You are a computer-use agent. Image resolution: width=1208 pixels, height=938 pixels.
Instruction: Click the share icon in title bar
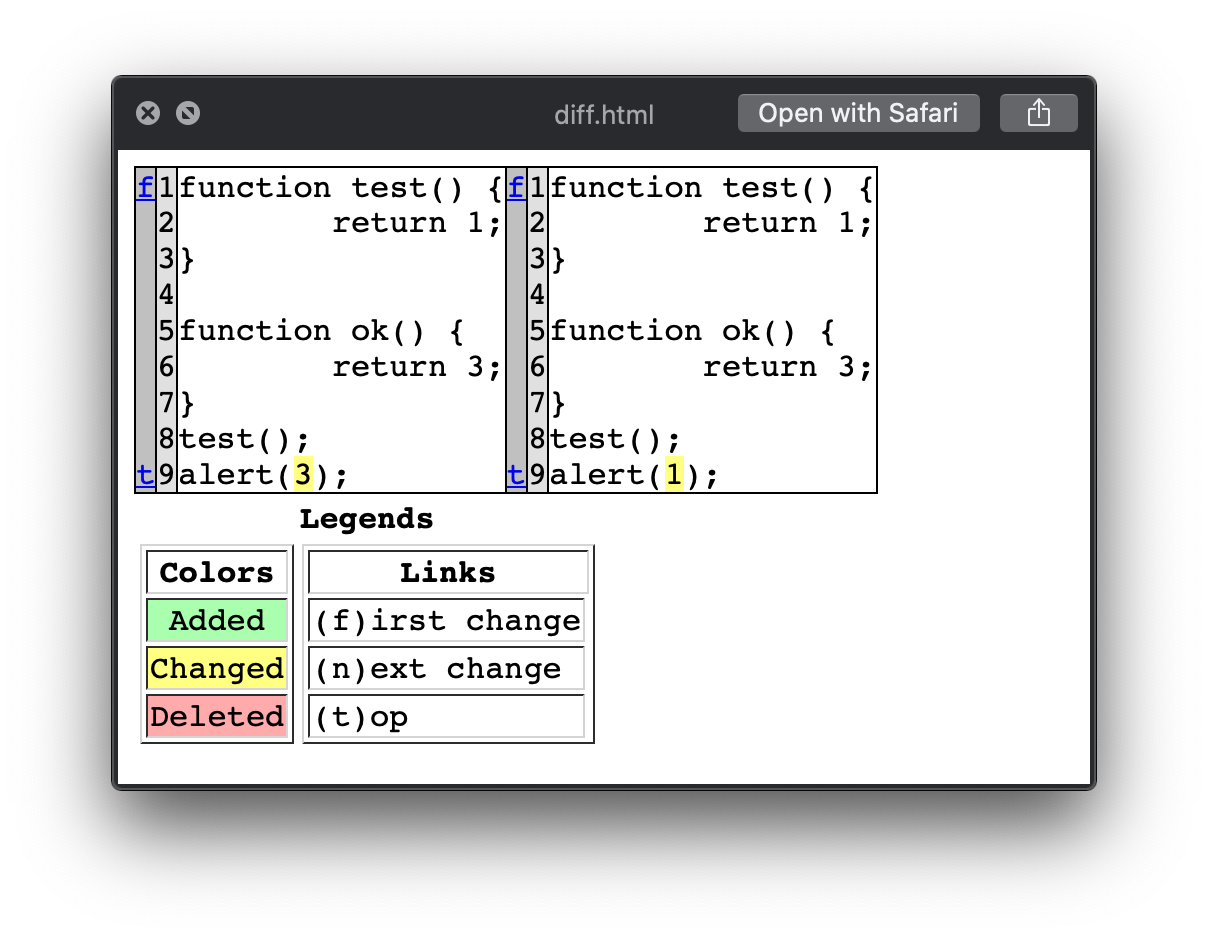point(1038,113)
